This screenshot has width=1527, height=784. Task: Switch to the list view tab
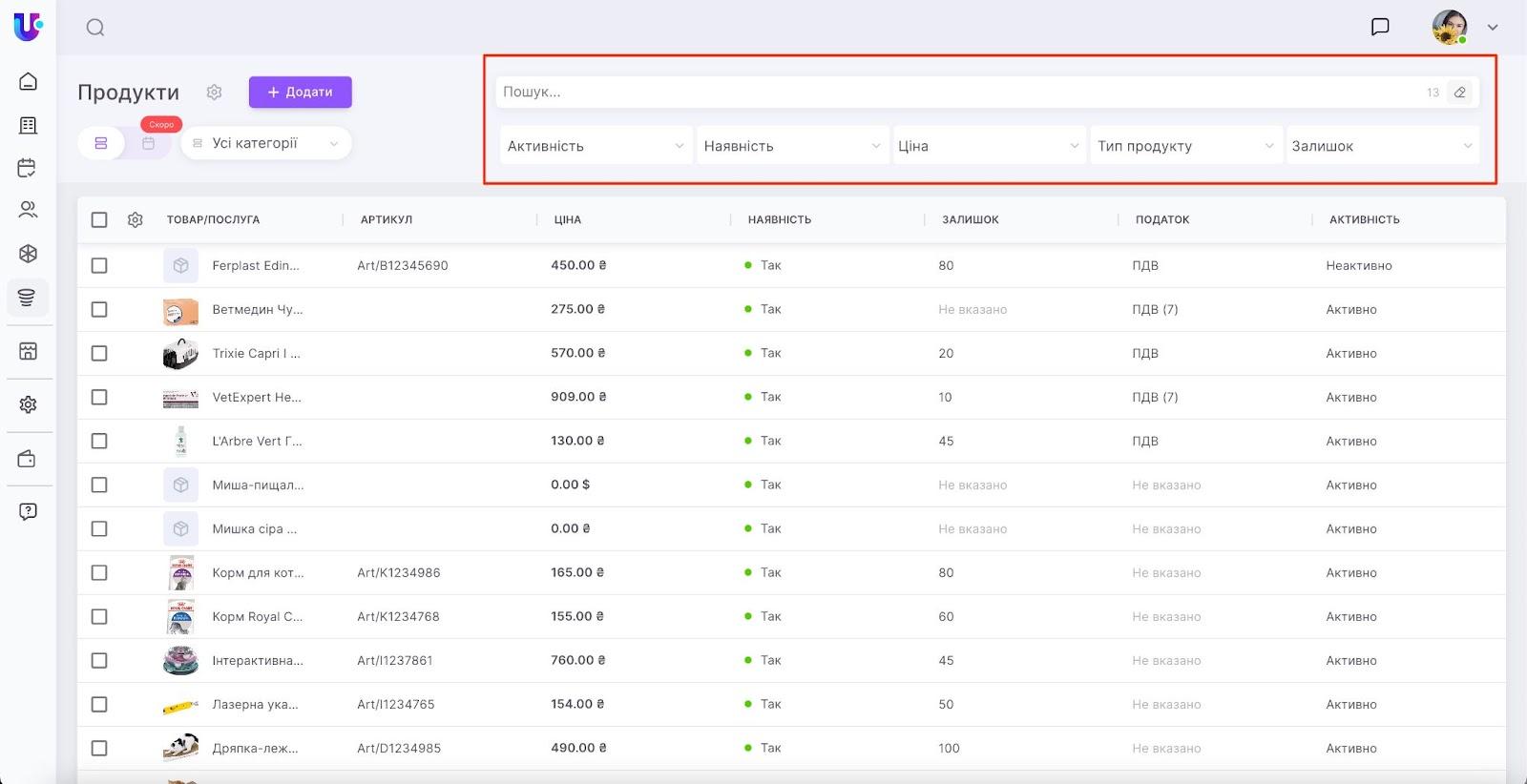pyautogui.click(x=101, y=143)
